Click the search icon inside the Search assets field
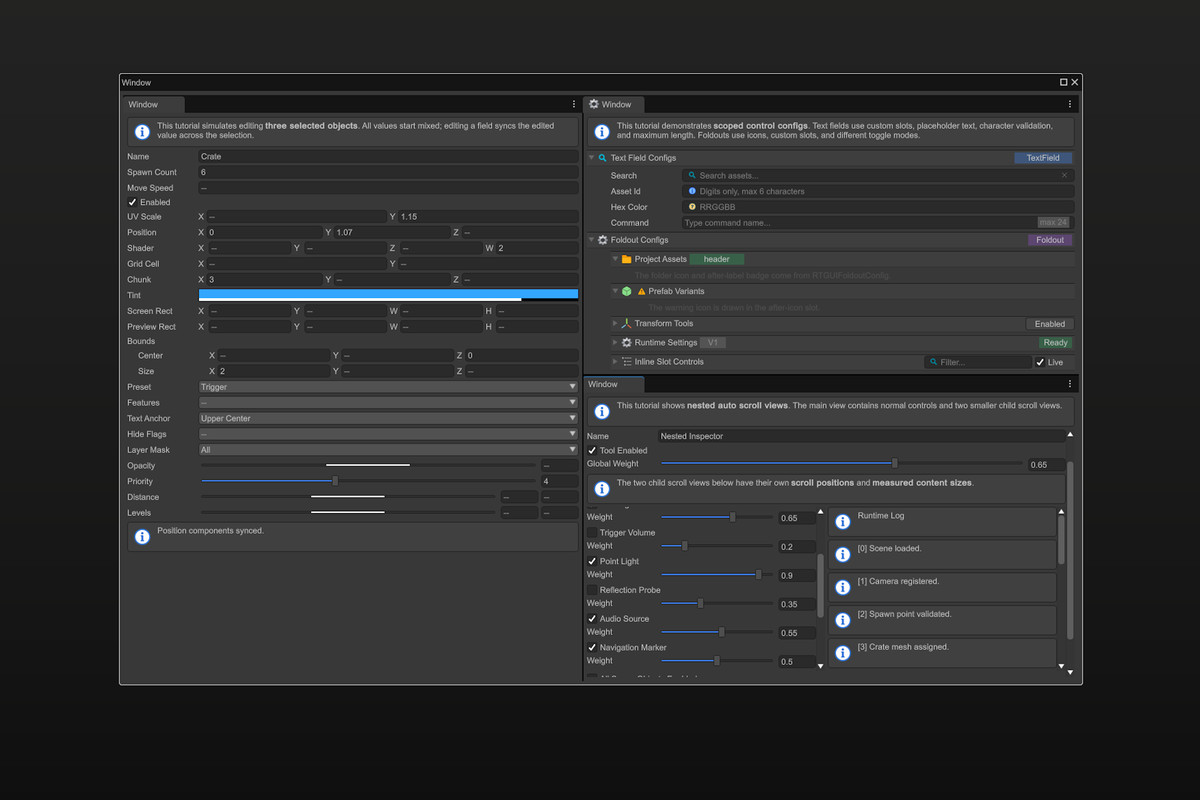 692,175
